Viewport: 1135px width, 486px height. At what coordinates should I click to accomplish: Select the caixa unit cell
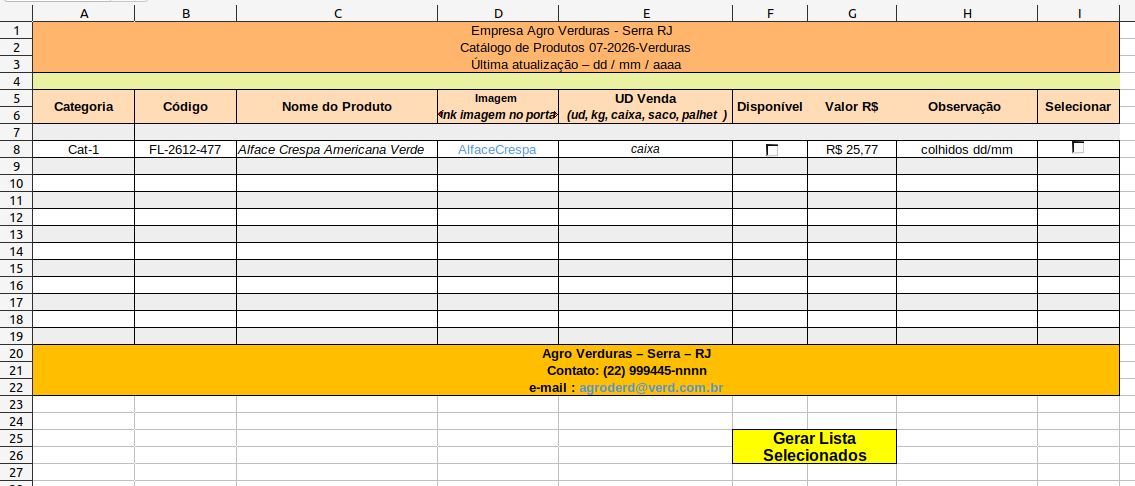645,150
